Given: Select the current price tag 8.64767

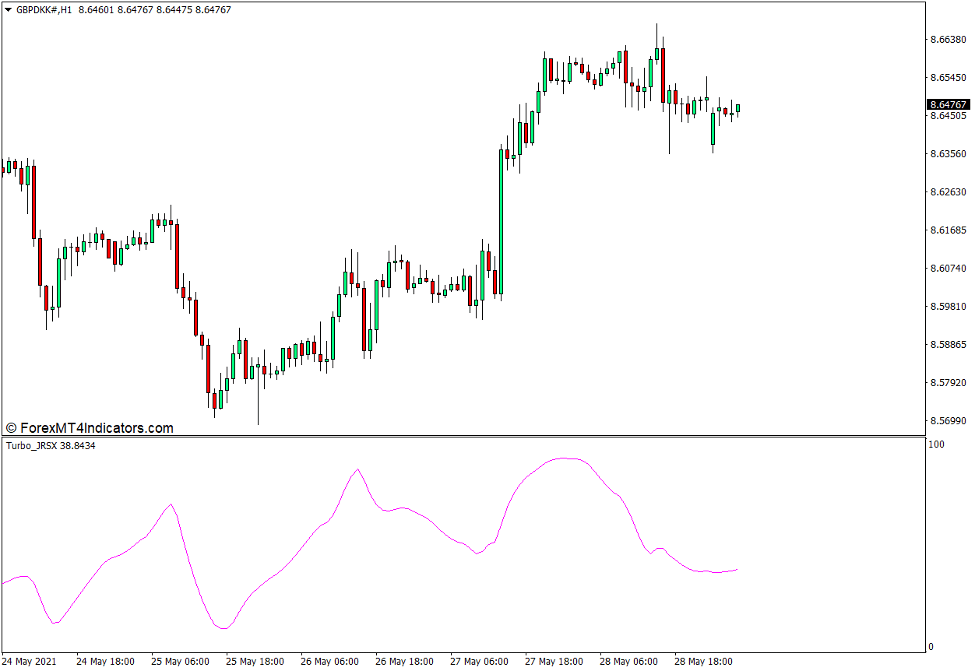Looking at the screenshot, I should pos(947,105).
